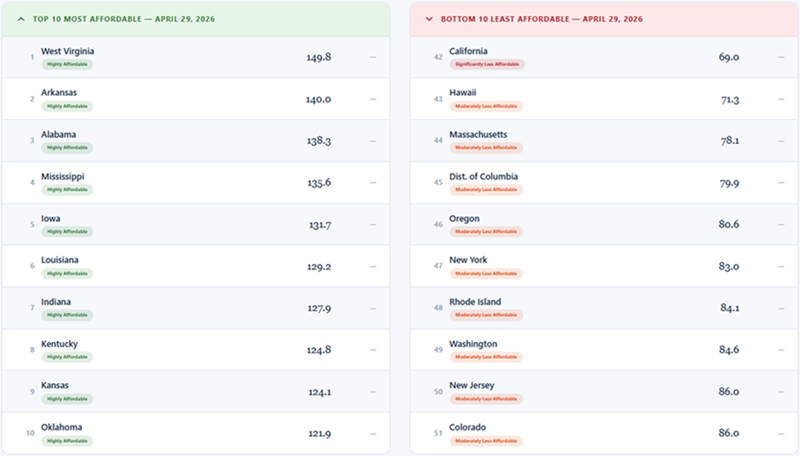This screenshot has width=800, height=456.
Task: Click the Highly Affordable badge under Alabama
Action: (67, 147)
